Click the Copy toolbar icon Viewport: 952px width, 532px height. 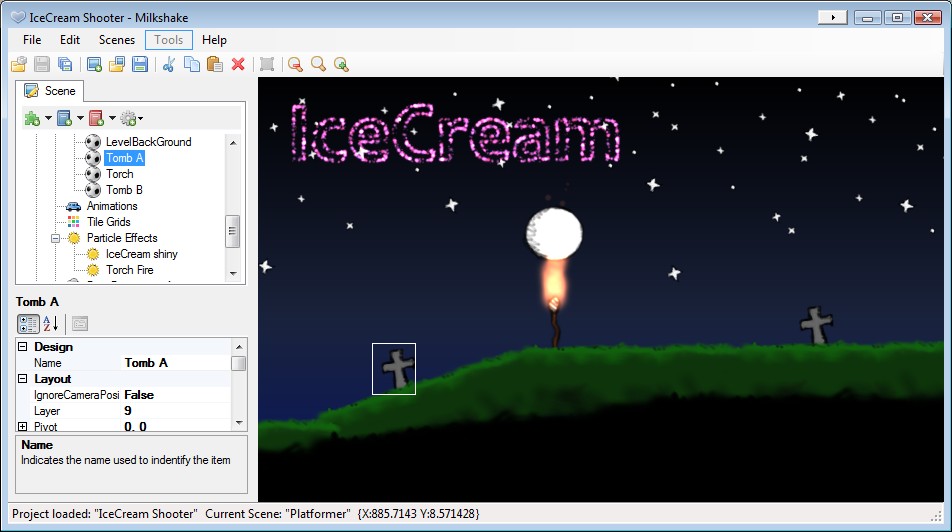coord(192,64)
